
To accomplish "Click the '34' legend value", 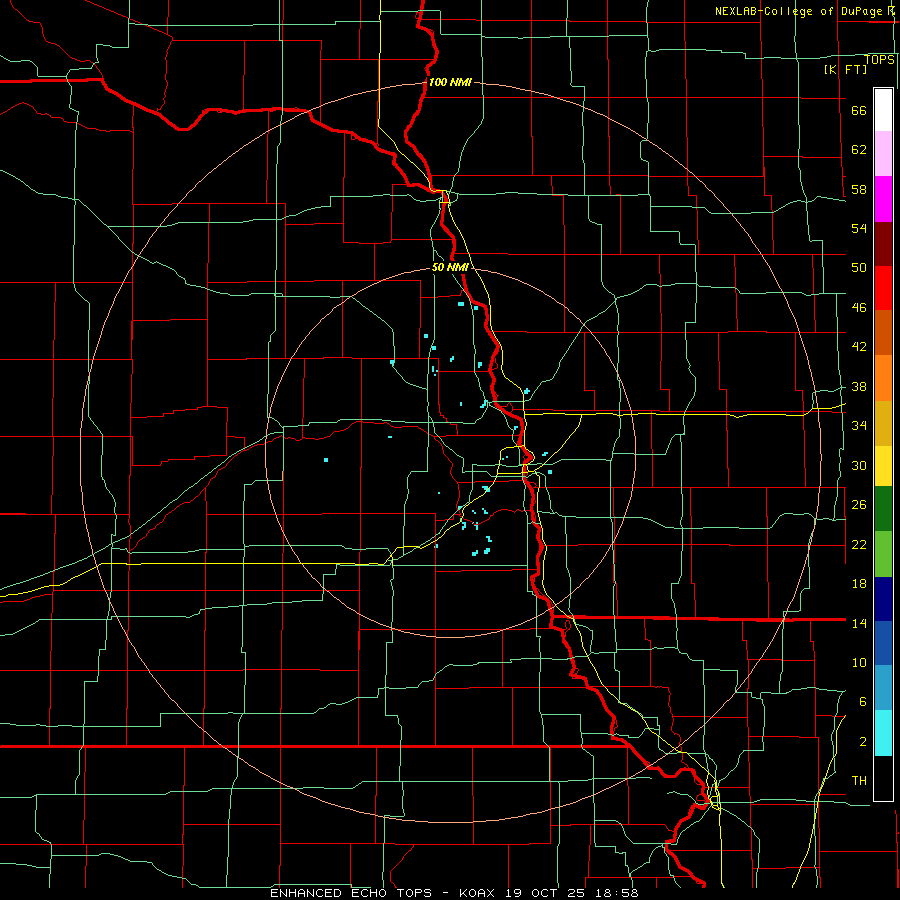I will click(859, 426).
